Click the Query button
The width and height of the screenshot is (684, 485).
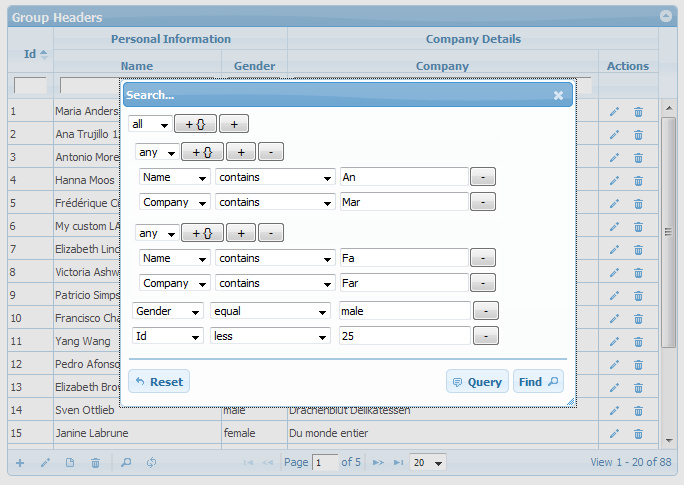pos(477,382)
